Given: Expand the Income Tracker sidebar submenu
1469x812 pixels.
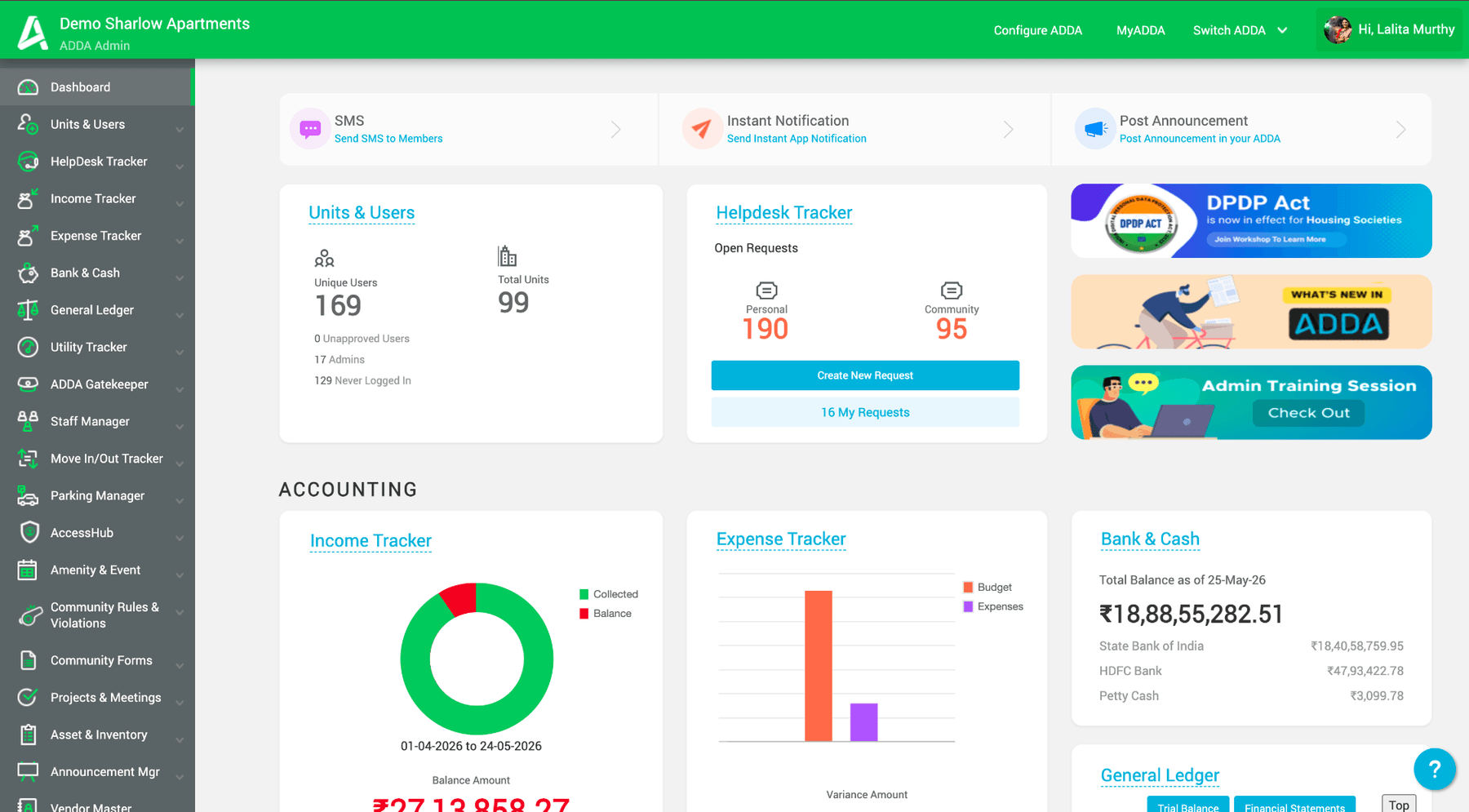Looking at the screenshot, I should [x=180, y=203].
